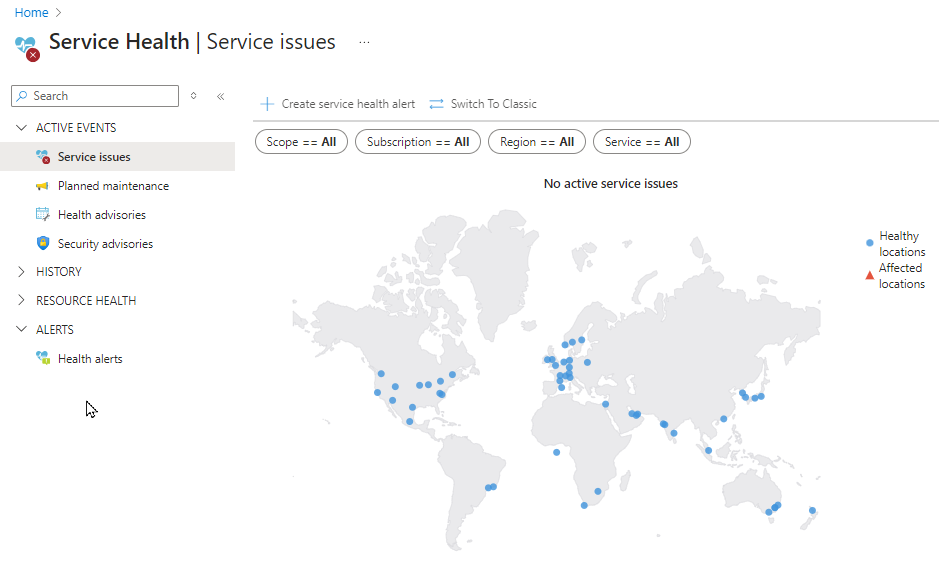The height and width of the screenshot is (566, 939).
Task: Open the Region == All filter
Action: click(x=537, y=142)
